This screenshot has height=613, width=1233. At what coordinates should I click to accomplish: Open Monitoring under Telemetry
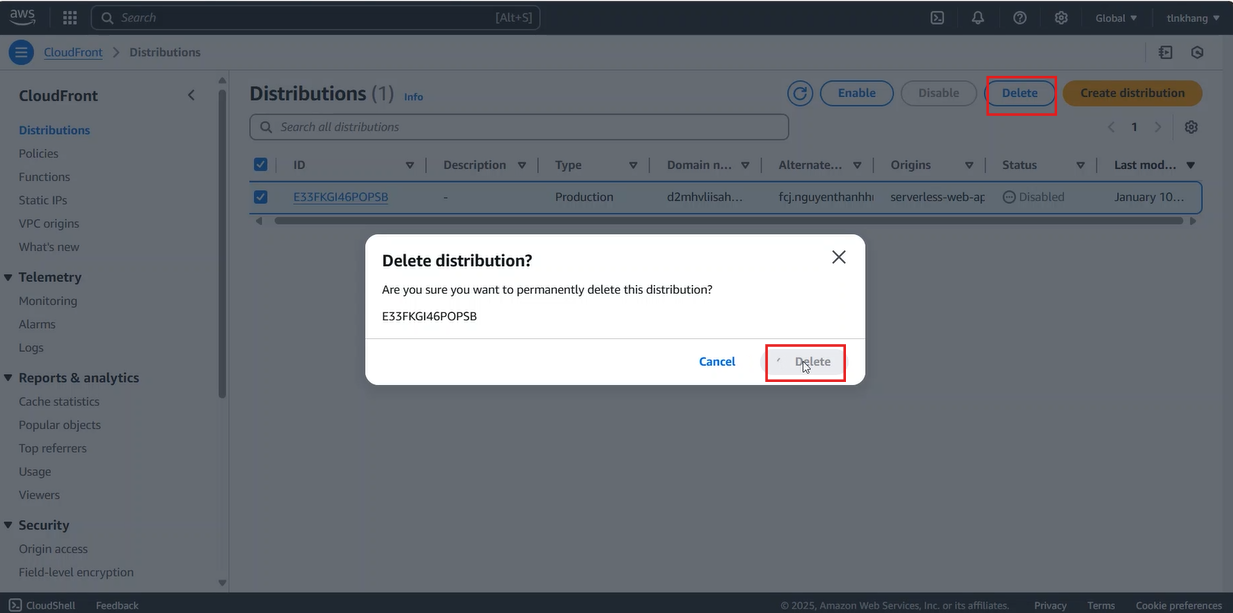(48, 301)
